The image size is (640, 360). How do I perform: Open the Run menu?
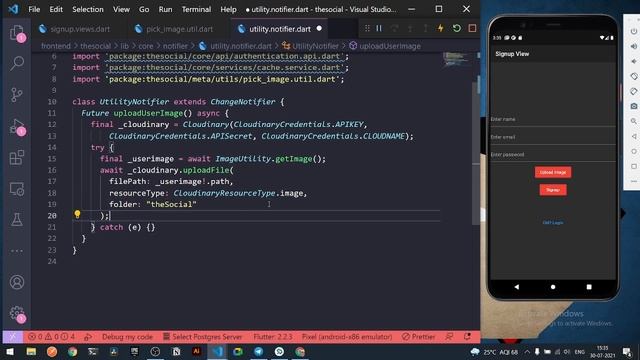tap(165, 9)
